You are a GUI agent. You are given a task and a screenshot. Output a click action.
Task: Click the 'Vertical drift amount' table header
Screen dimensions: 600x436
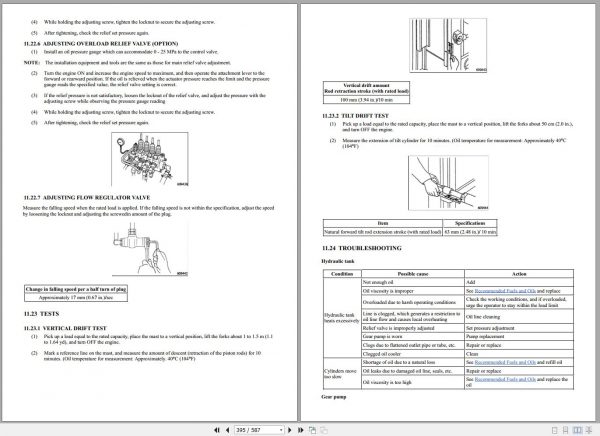tap(366, 88)
